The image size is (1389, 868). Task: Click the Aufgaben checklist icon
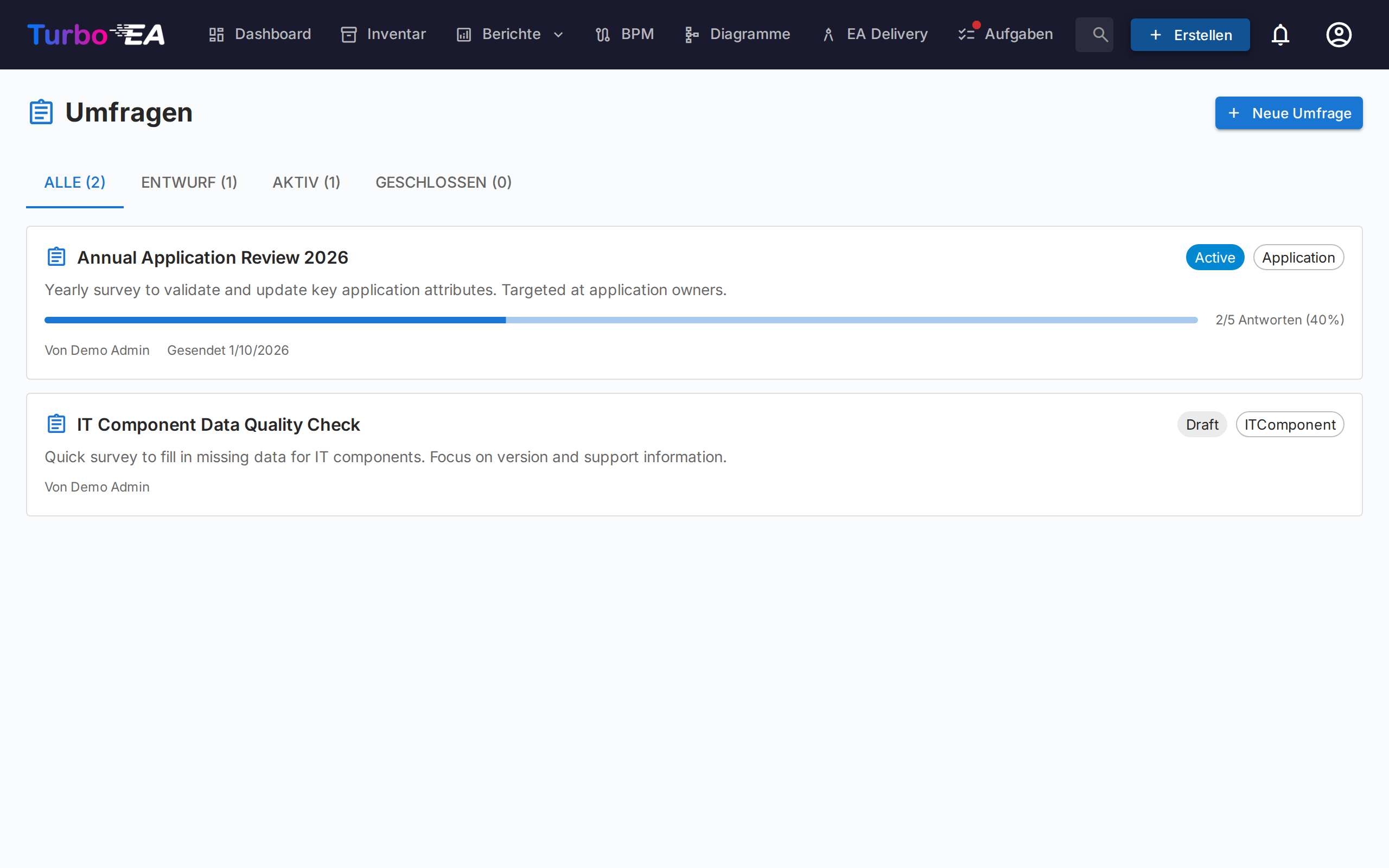tap(966, 34)
